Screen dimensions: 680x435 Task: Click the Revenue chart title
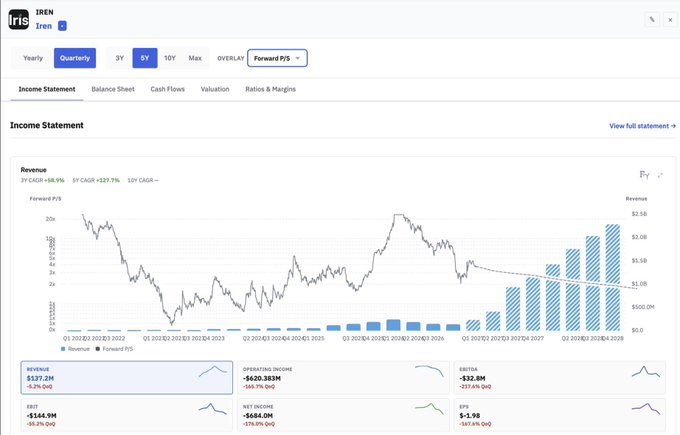point(33,170)
